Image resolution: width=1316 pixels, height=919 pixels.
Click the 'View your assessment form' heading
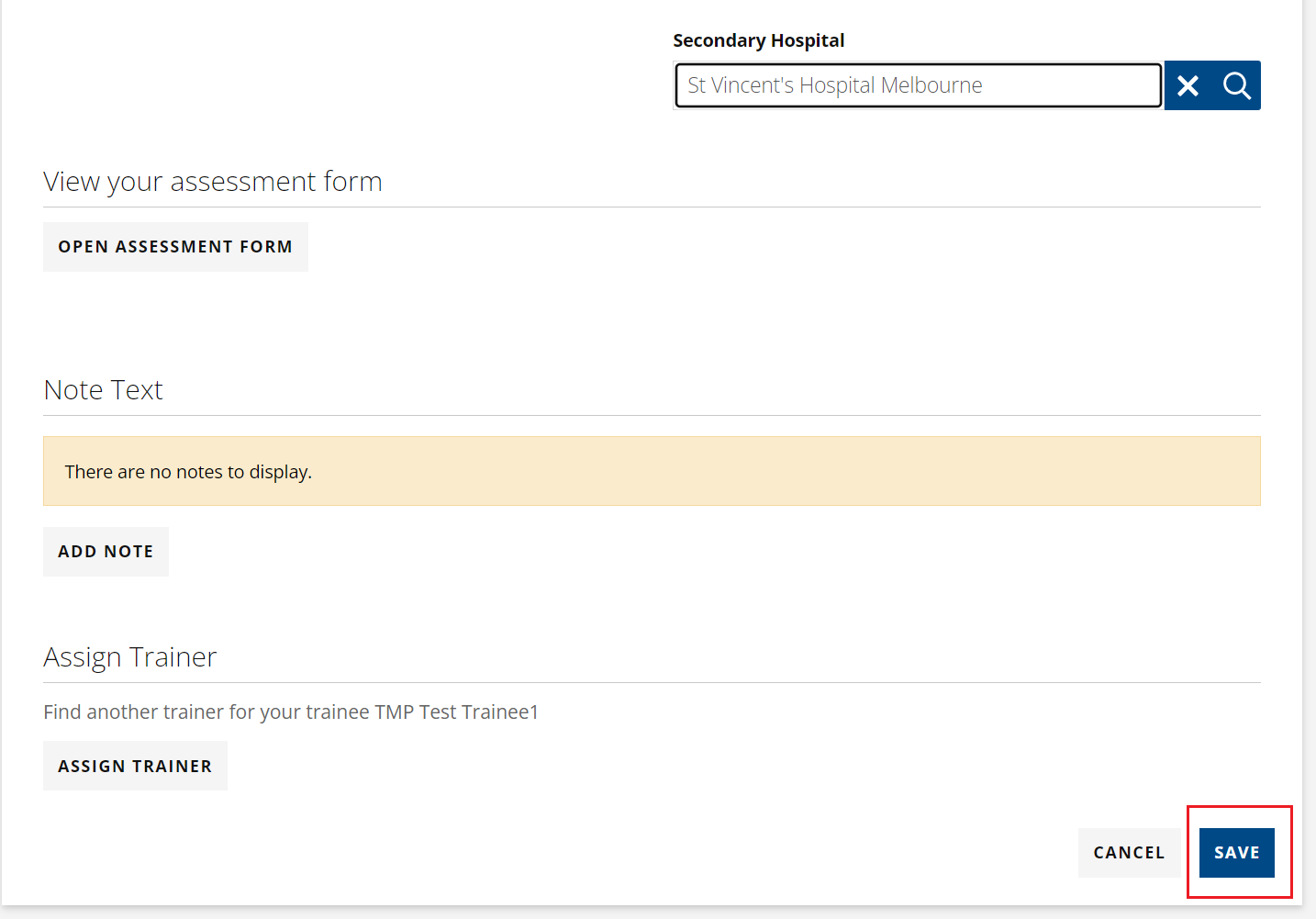click(x=213, y=182)
